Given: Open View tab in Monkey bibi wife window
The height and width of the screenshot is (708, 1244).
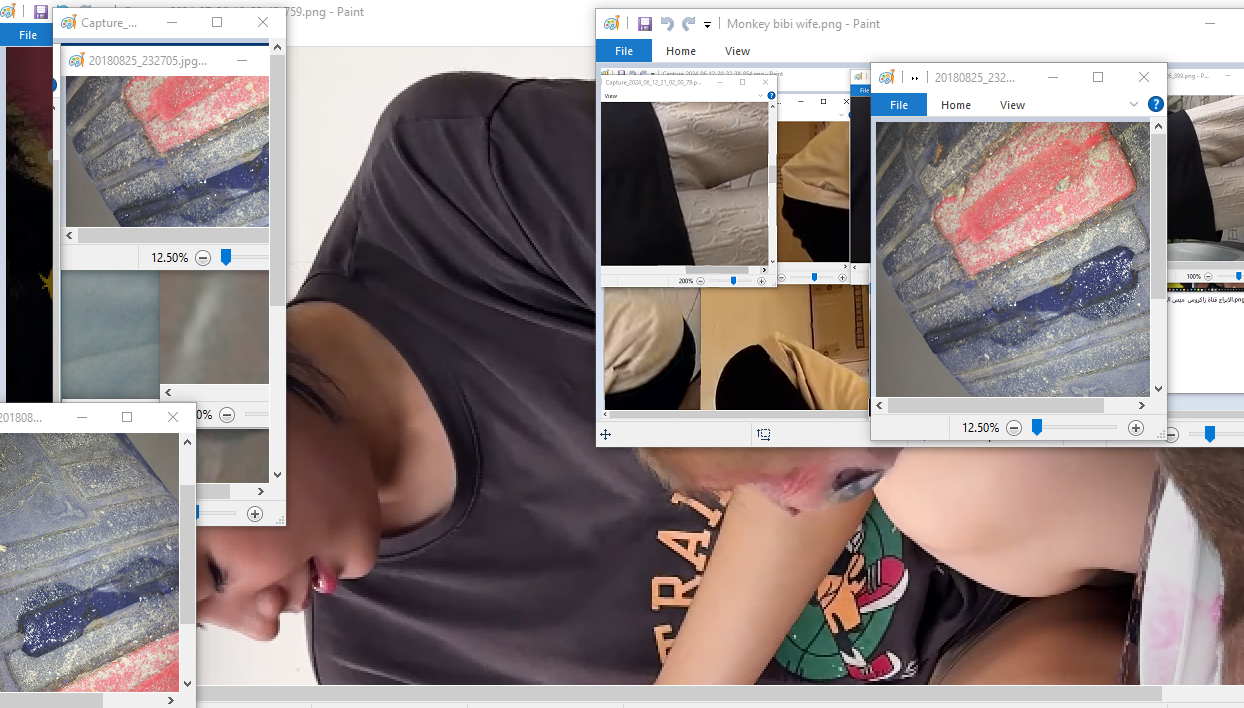Looking at the screenshot, I should click(737, 51).
